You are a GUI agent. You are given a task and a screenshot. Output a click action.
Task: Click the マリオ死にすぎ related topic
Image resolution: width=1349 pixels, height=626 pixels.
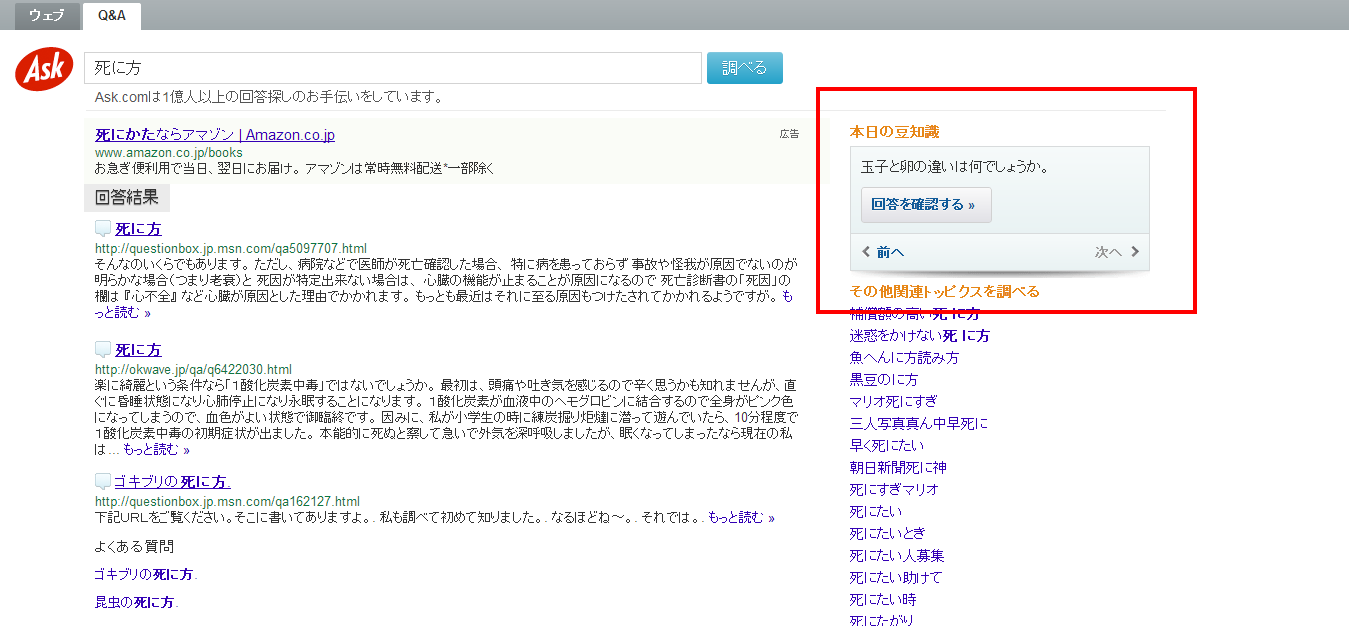[x=893, y=401]
